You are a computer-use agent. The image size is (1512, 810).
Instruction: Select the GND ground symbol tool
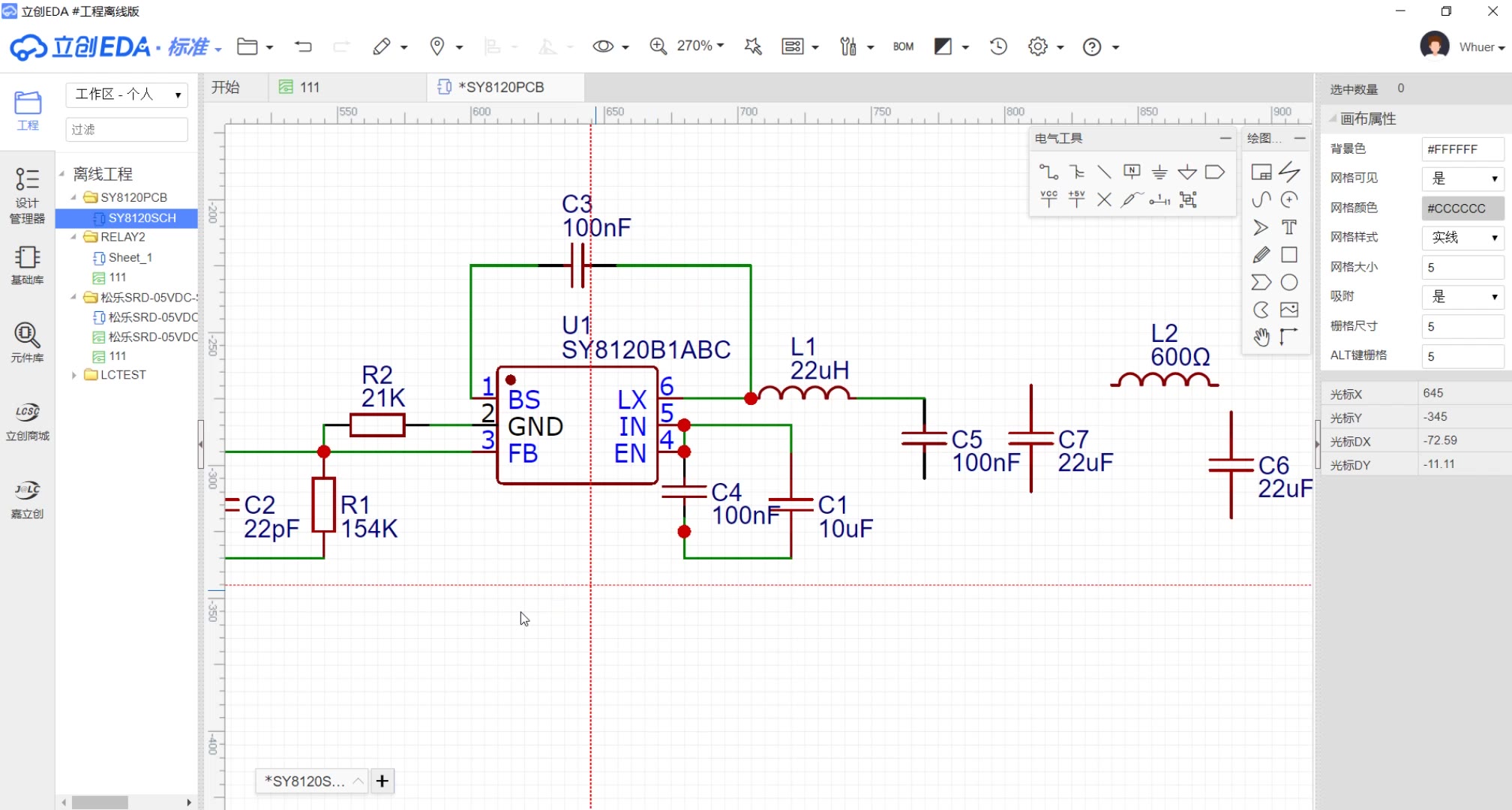[x=1159, y=172]
